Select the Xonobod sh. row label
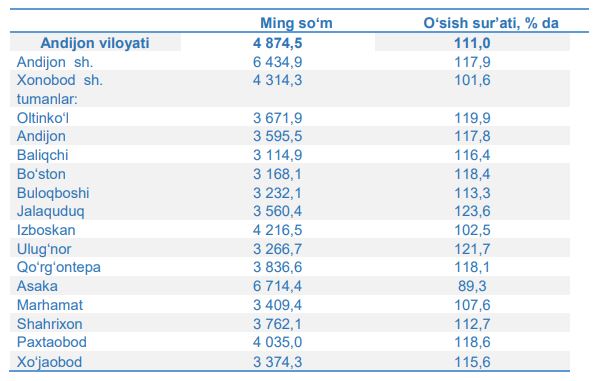596x381 pixels. [x=60, y=80]
